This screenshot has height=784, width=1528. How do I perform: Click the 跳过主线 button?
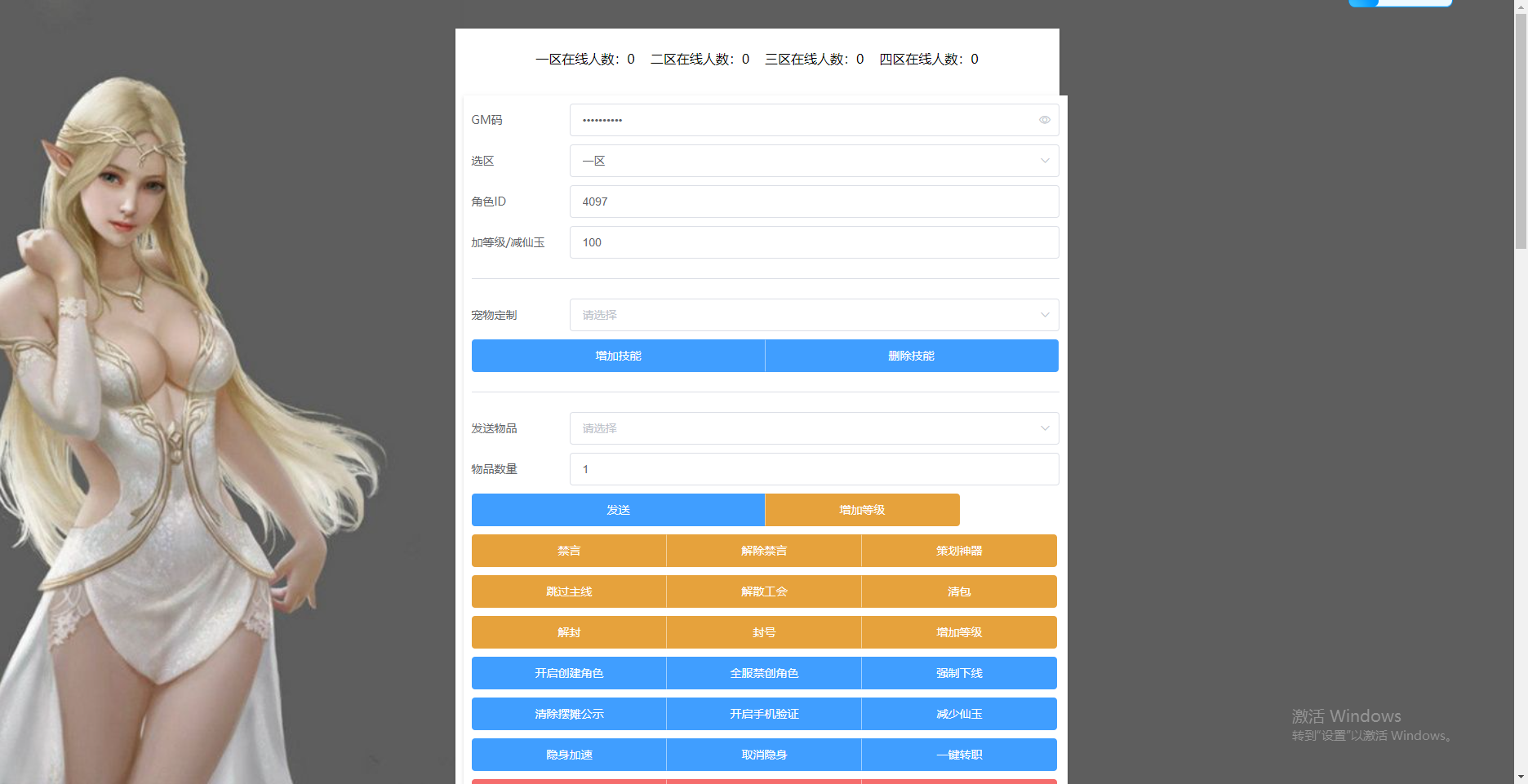tap(569, 591)
